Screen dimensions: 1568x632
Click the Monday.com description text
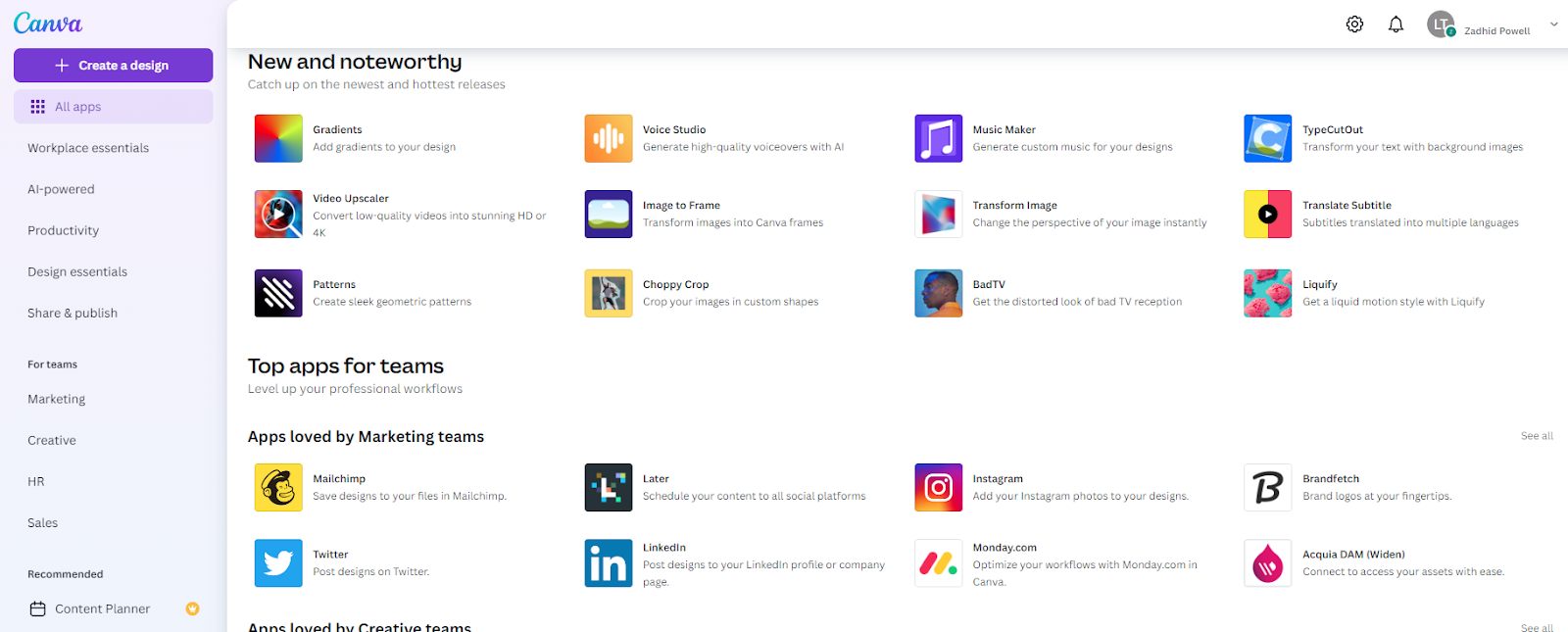(x=1085, y=573)
